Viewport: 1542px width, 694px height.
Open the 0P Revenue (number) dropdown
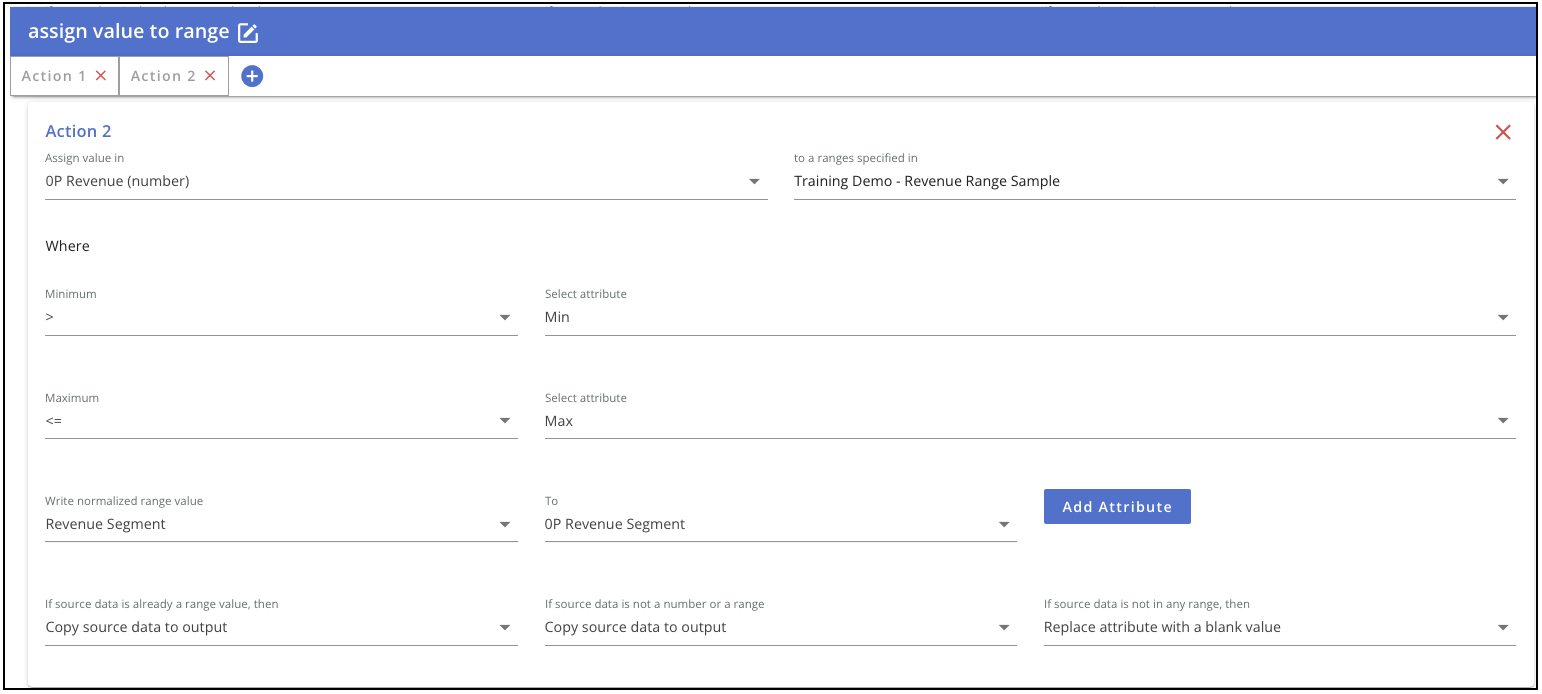(x=406, y=182)
